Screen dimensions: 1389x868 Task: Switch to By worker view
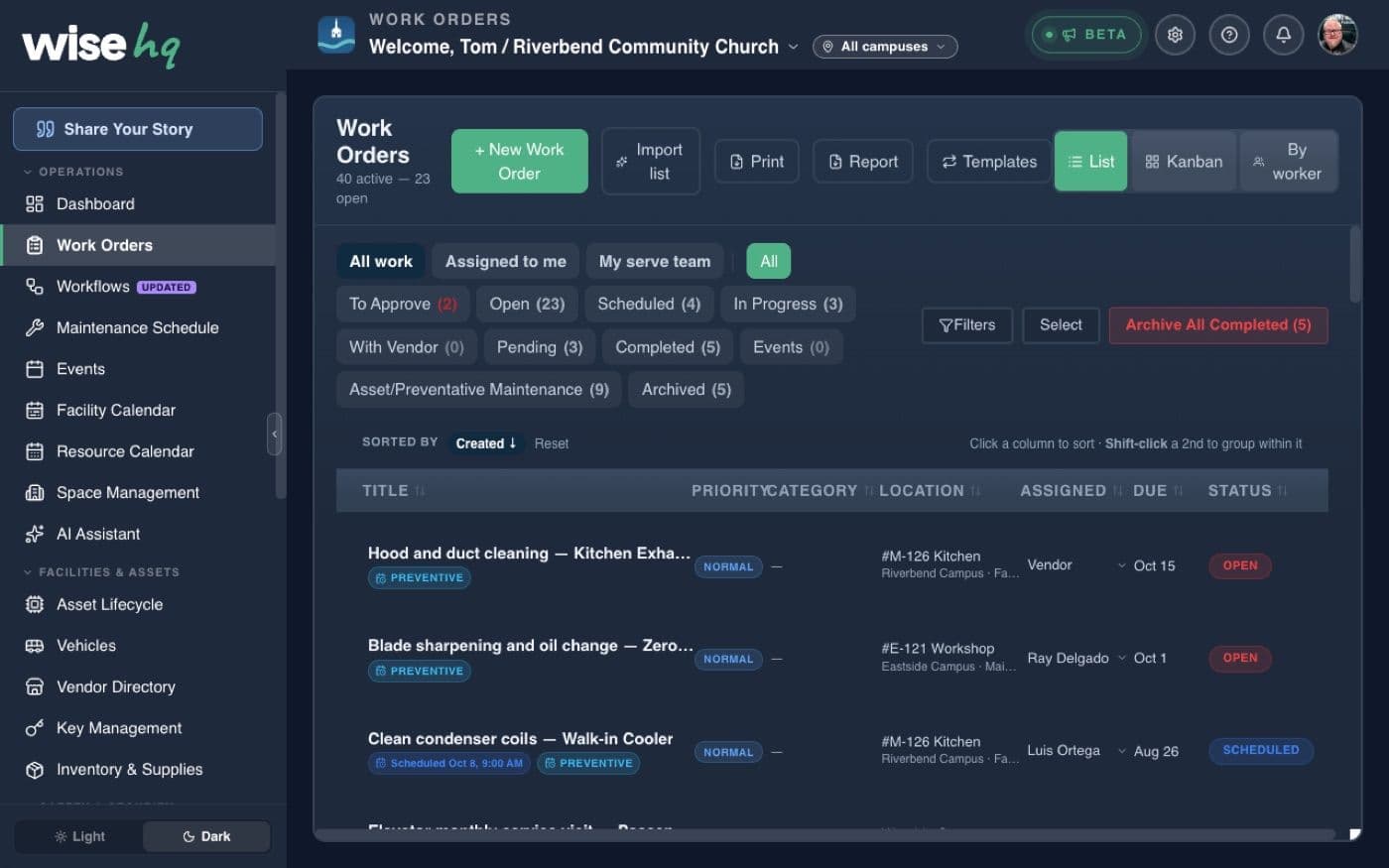click(1288, 162)
